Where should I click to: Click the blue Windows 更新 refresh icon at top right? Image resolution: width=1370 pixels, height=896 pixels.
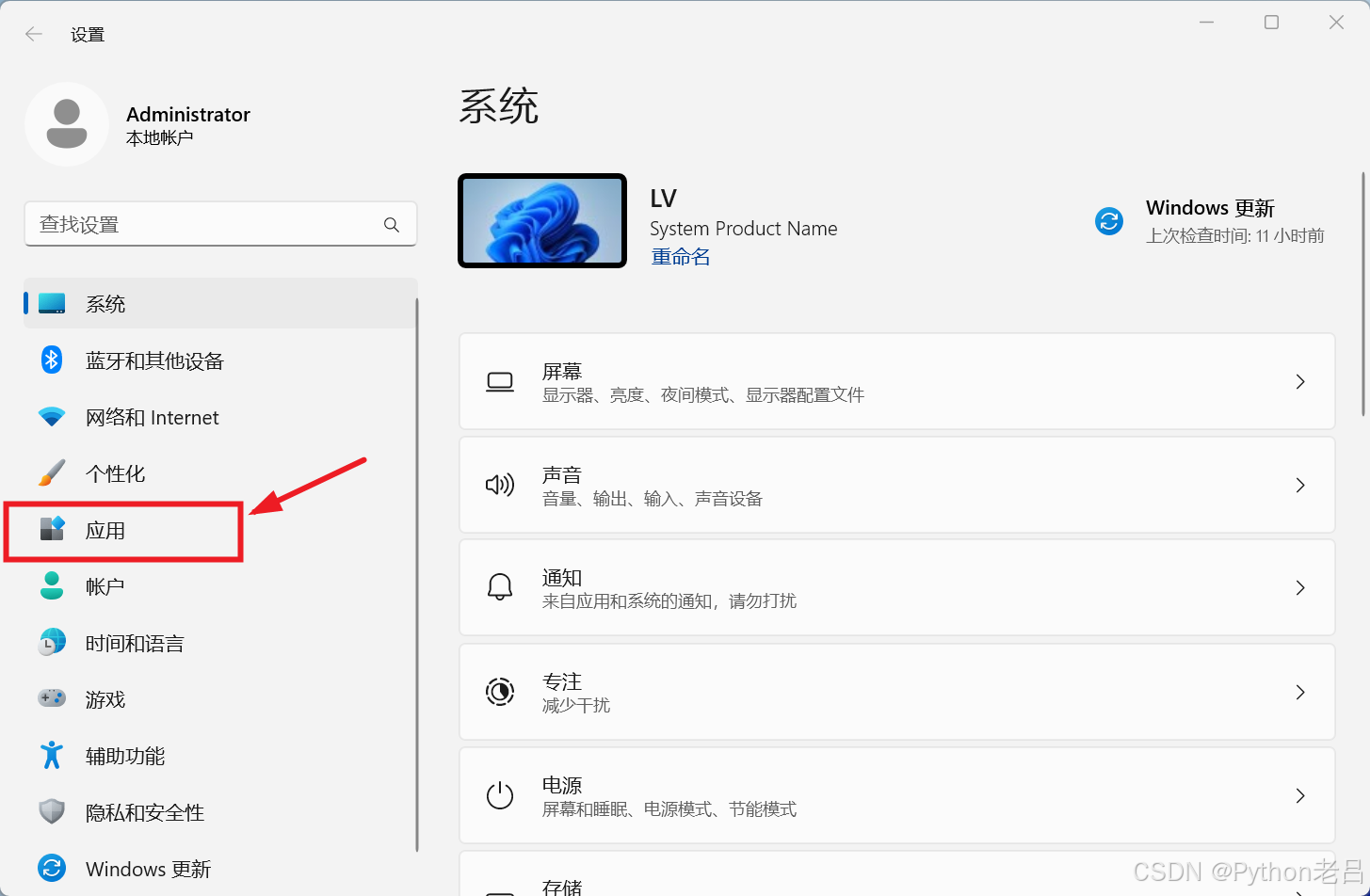(1109, 221)
